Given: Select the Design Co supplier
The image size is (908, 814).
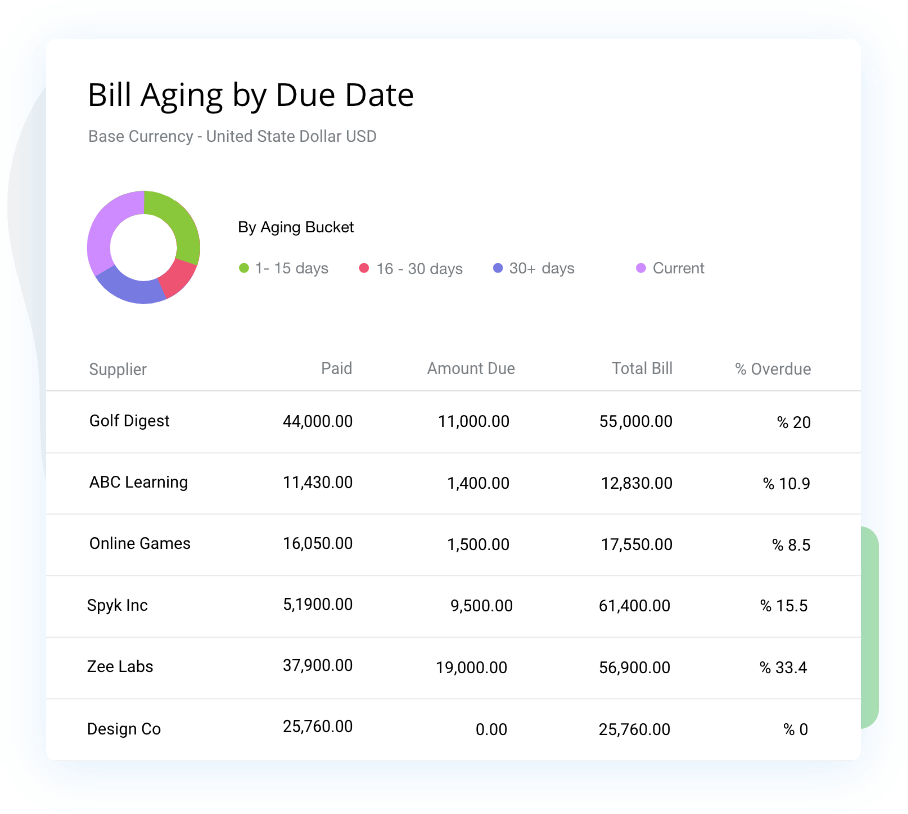Looking at the screenshot, I should click(123, 729).
